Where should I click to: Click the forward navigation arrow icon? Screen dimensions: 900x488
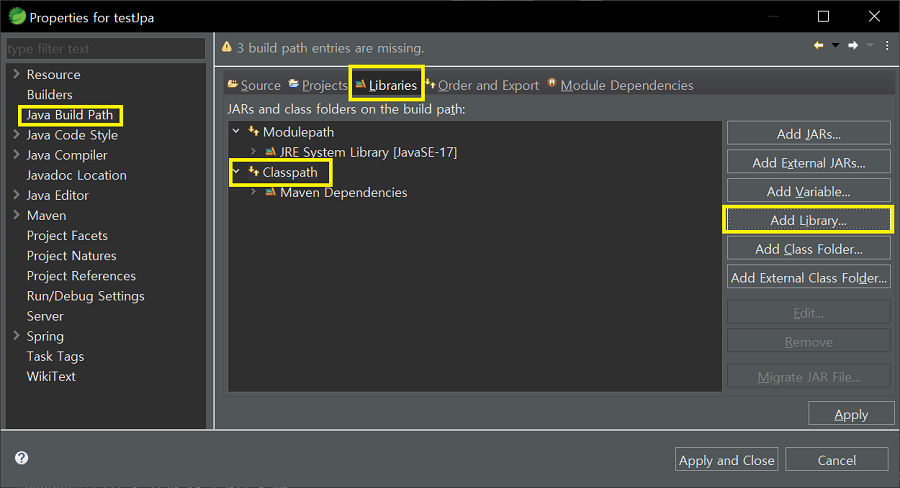852,46
